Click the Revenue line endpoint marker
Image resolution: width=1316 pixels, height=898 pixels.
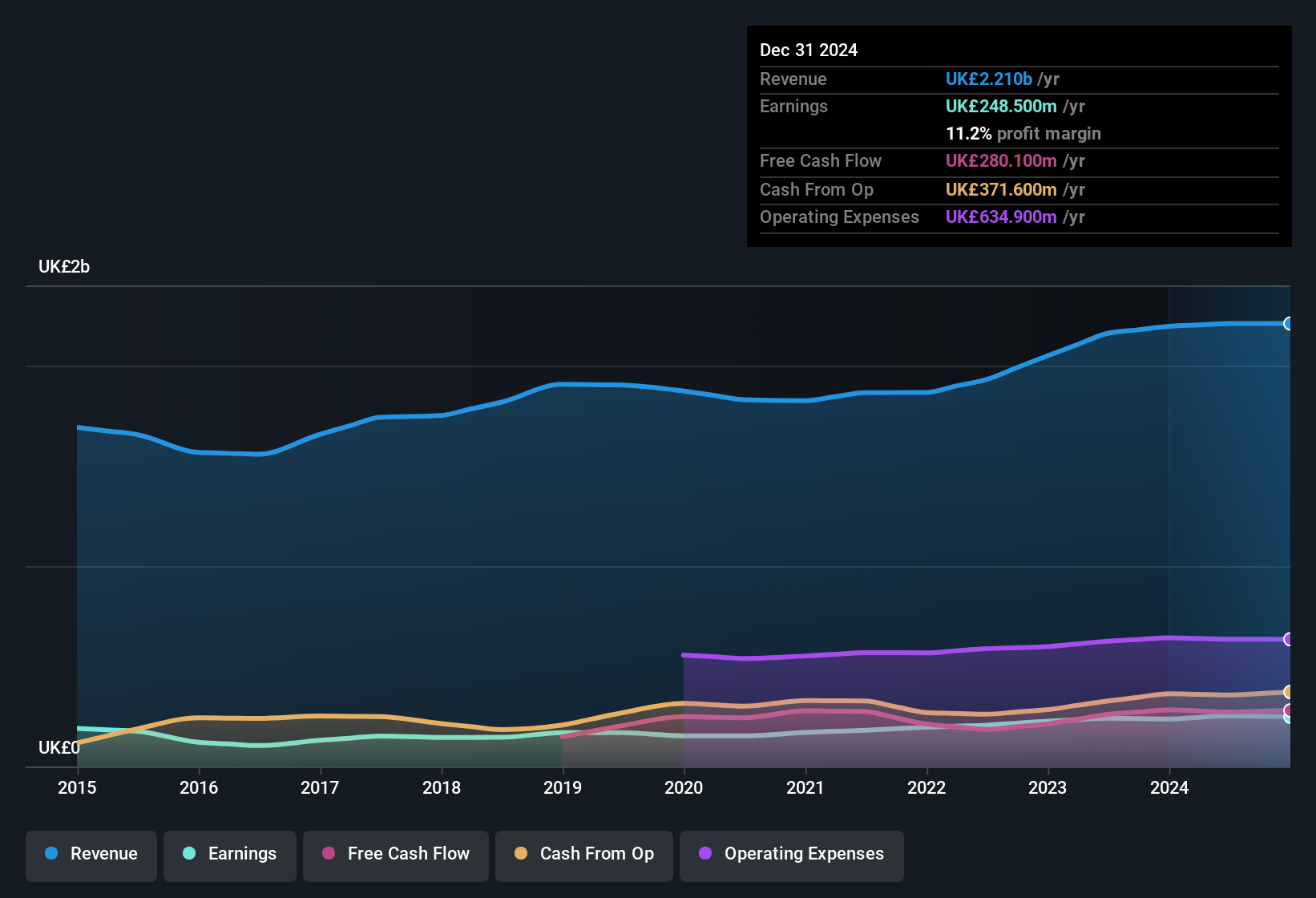coord(1289,323)
